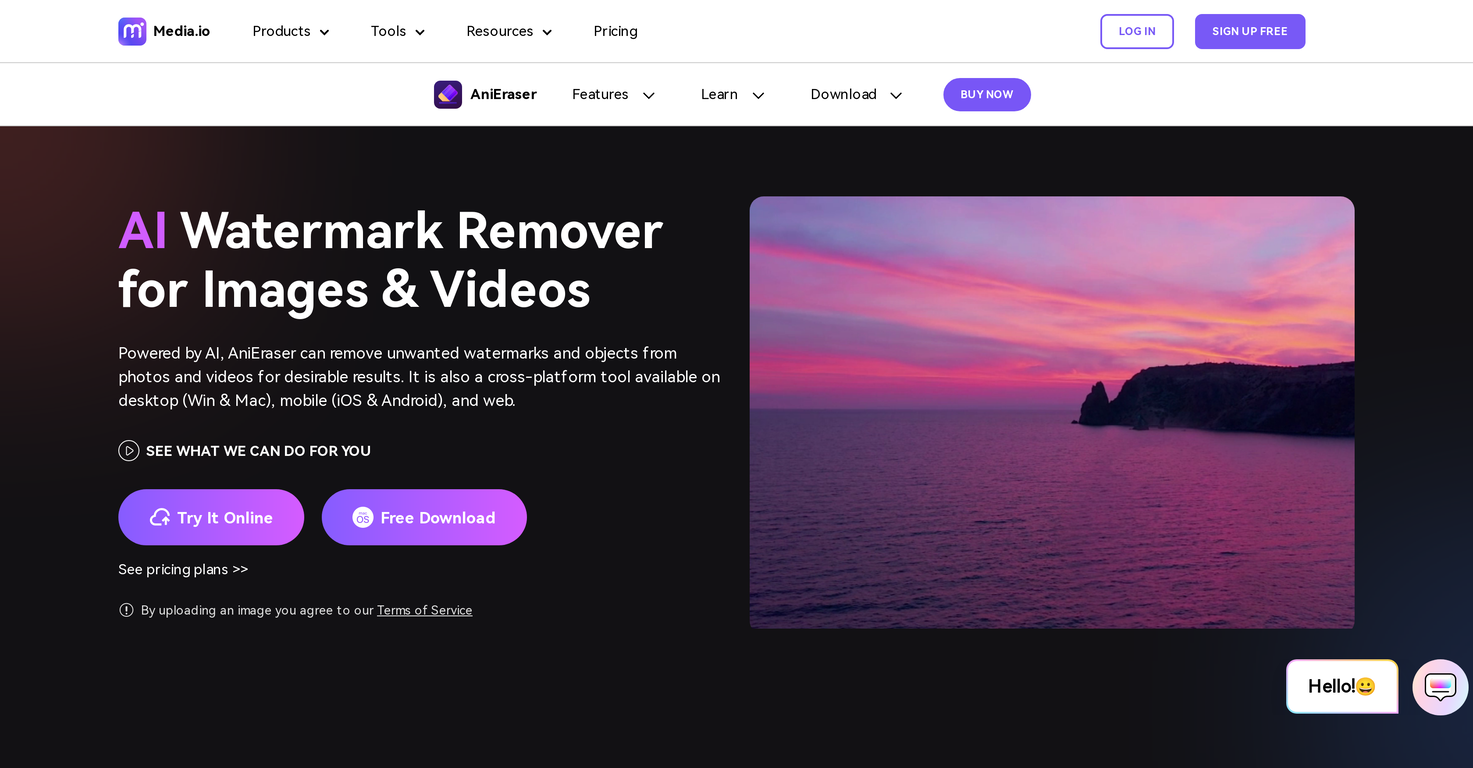This screenshot has width=1473, height=768.
Task: Open the Download dropdown
Action: click(855, 94)
